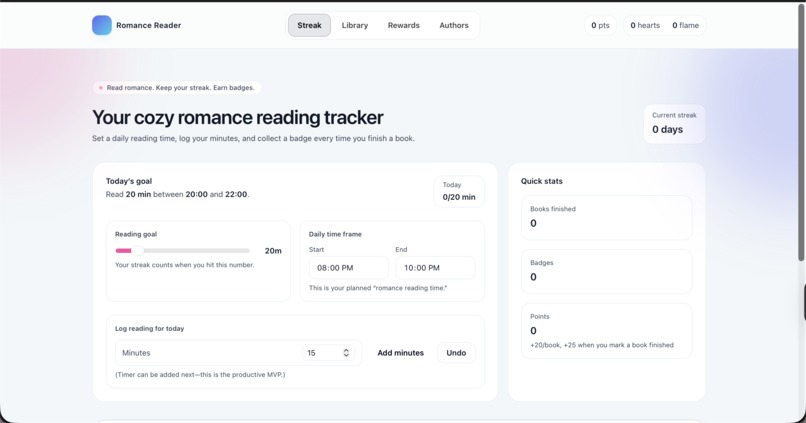Click the page vertical scrollbar

tap(801, 134)
